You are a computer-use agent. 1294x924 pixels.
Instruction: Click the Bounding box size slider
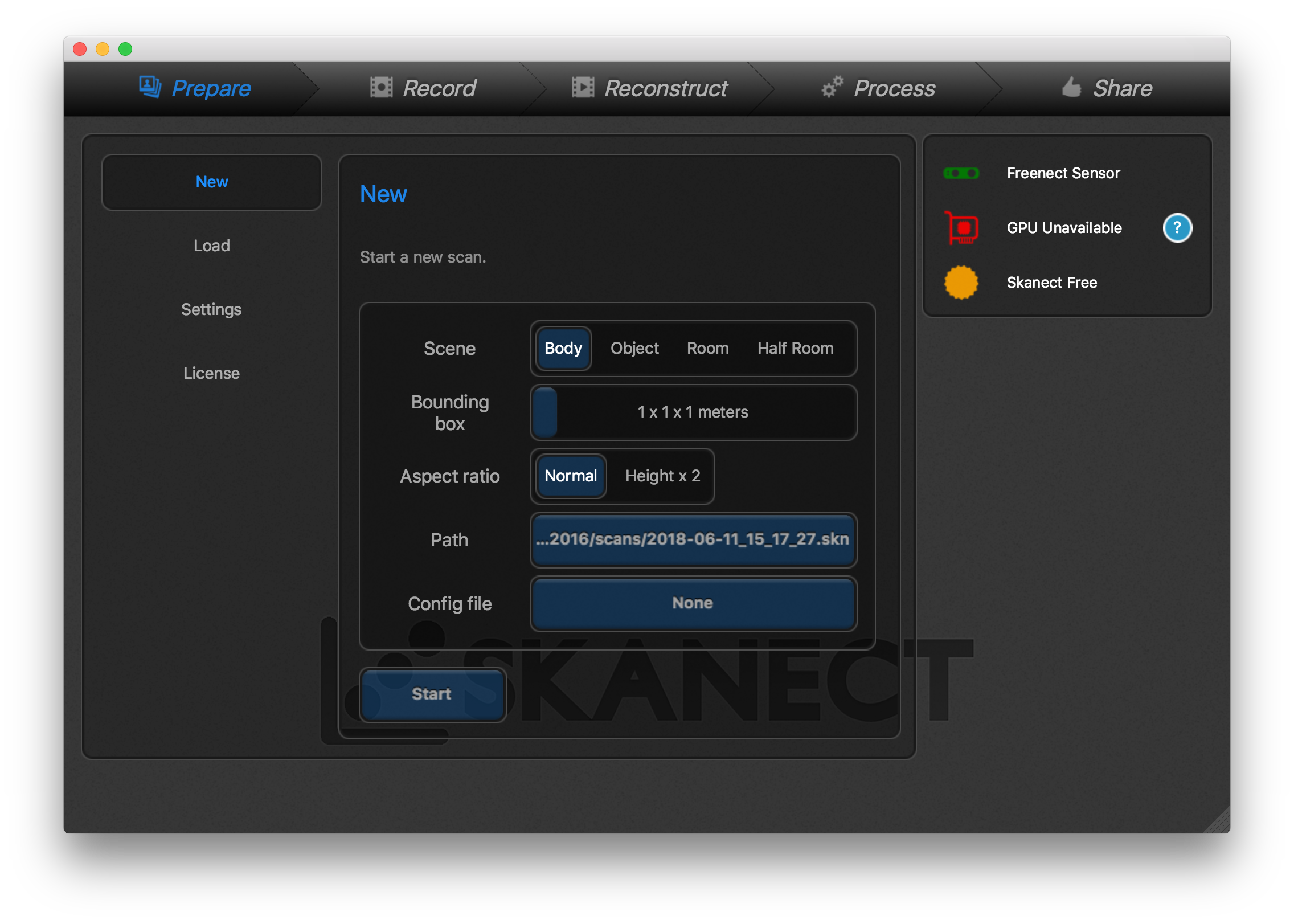click(693, 412)
